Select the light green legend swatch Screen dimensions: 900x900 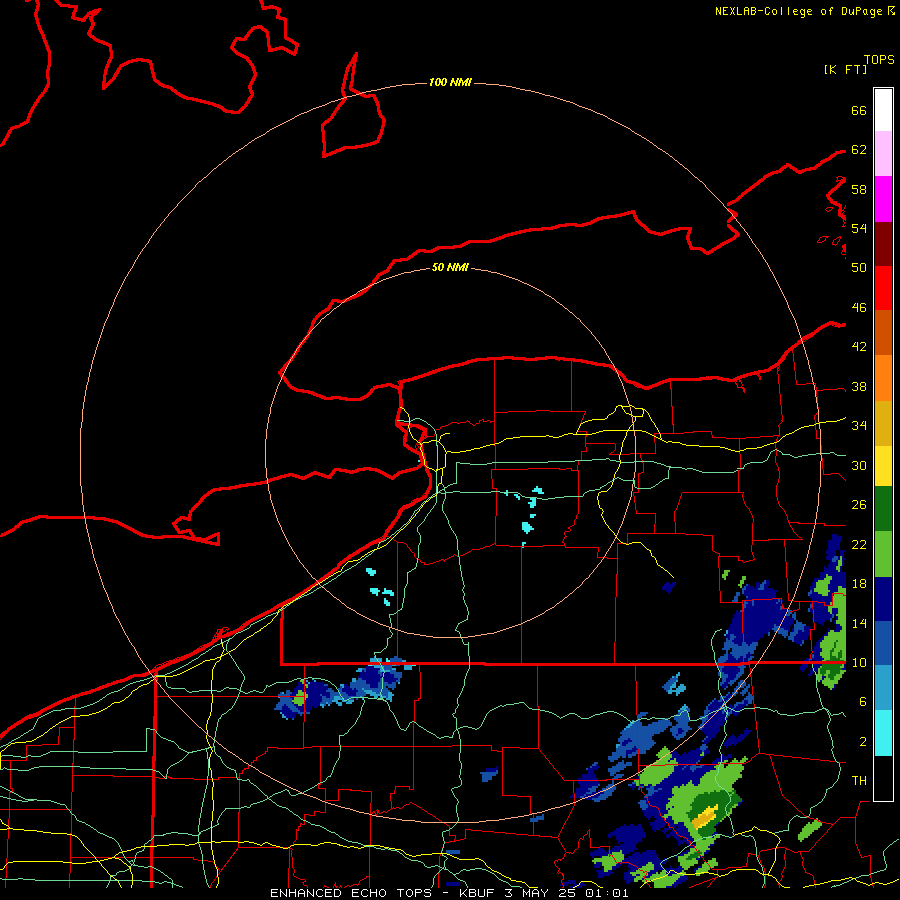coord(883,554)
